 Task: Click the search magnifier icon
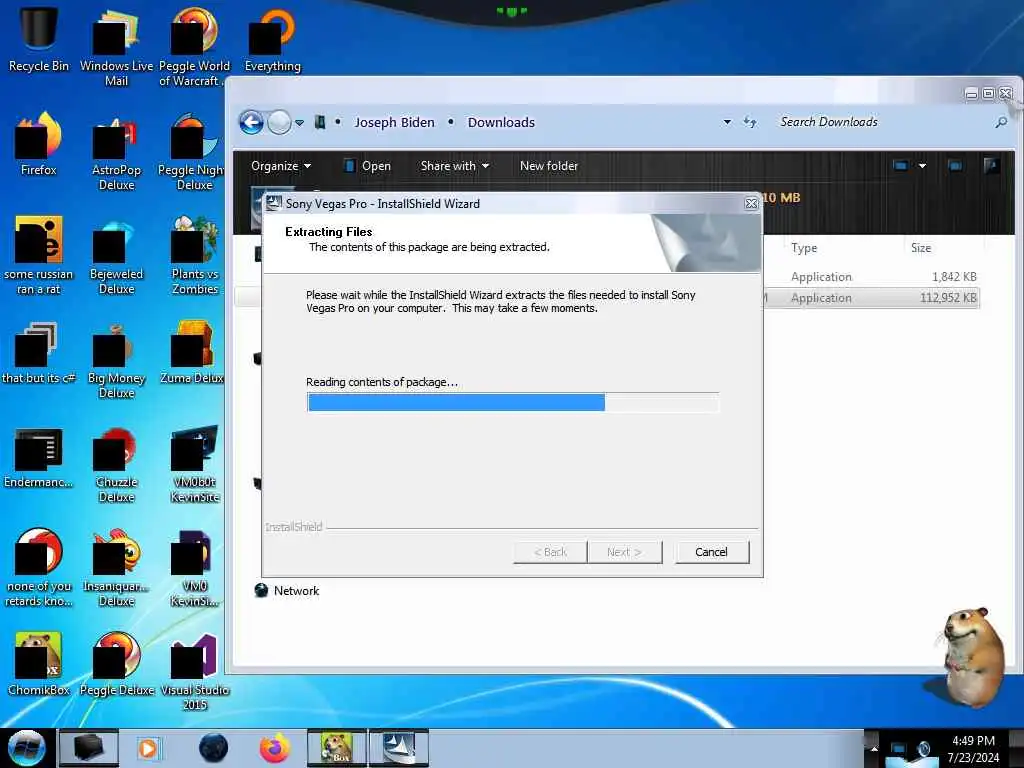1001,122
